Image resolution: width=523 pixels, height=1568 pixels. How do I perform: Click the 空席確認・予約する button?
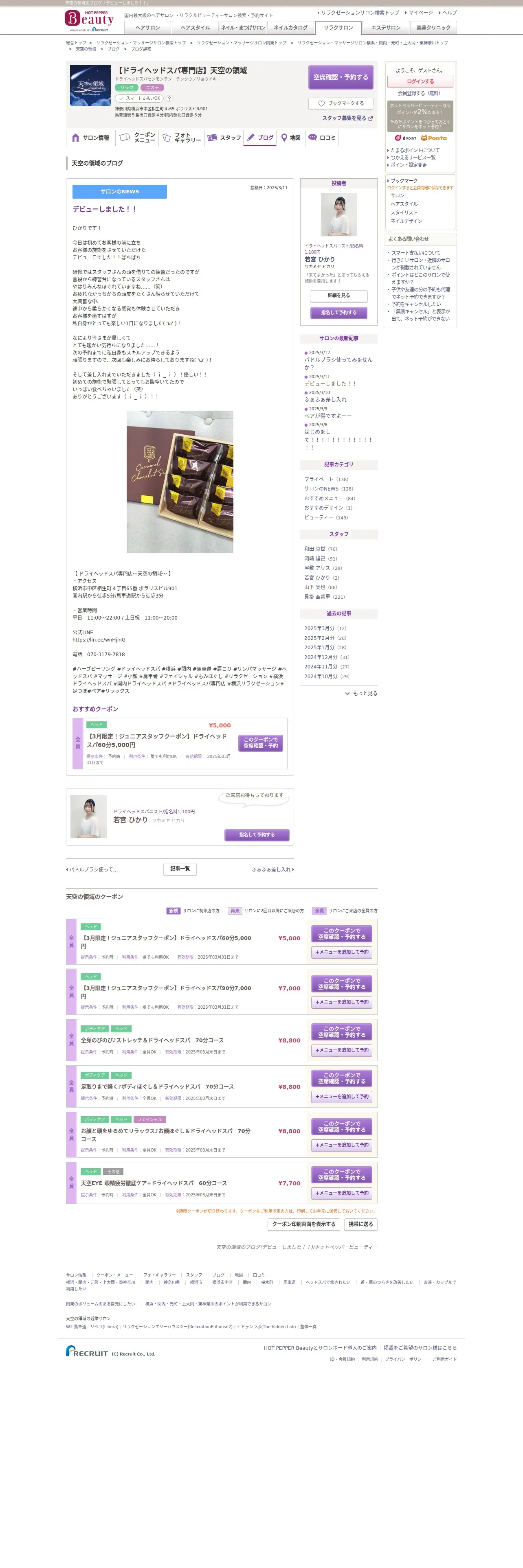pyautogui.click(x=341, y=77)
